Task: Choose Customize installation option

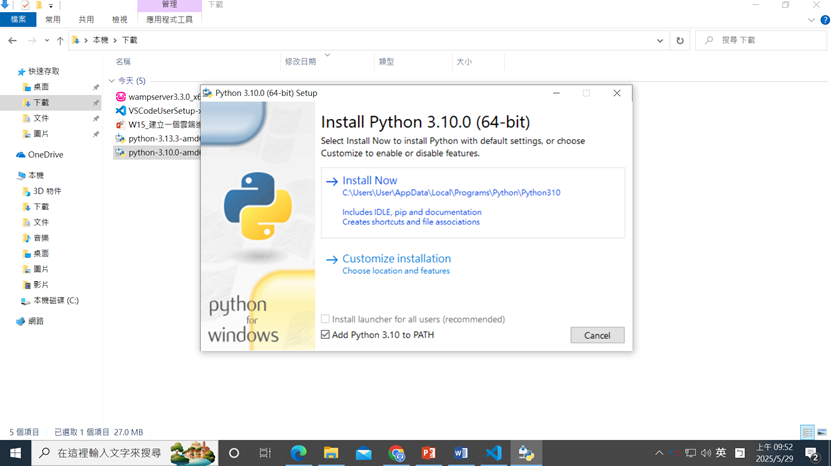Action: point(396,259)
